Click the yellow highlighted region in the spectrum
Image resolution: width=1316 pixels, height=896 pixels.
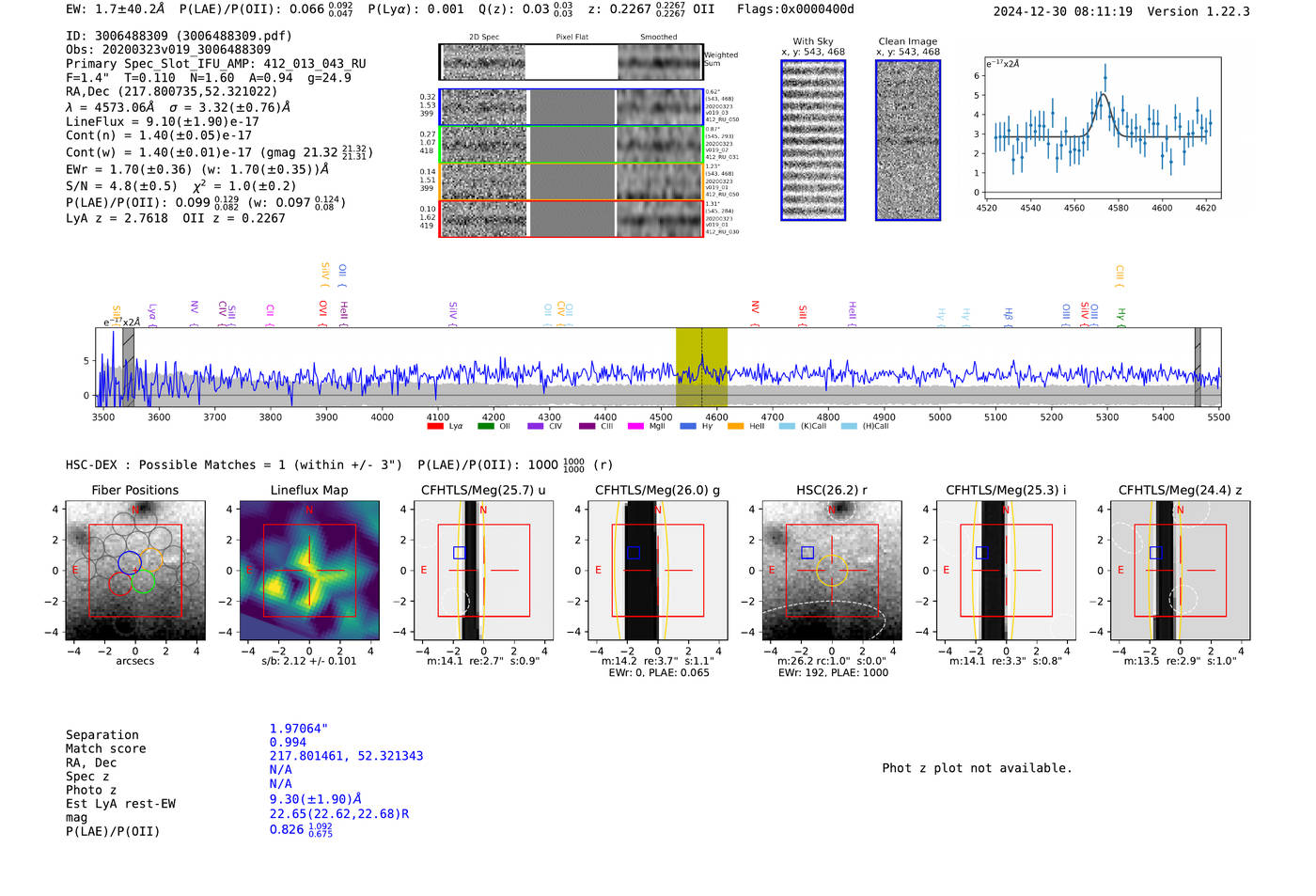[x=701, y=368]
